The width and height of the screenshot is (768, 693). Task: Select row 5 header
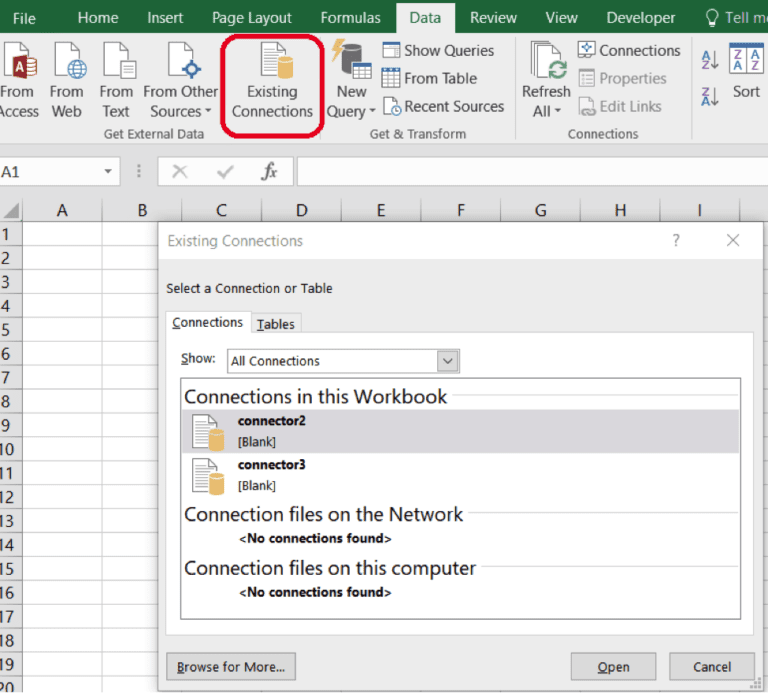pyautogui.click(x=11, y=330)
